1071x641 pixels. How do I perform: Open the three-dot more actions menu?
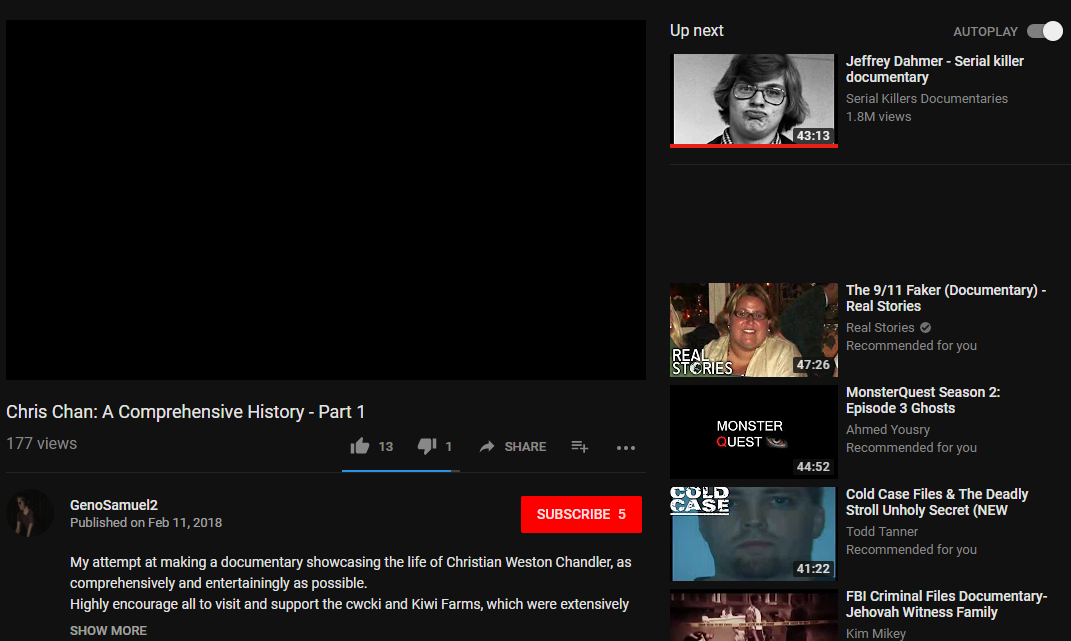click(x=626, y=448)
